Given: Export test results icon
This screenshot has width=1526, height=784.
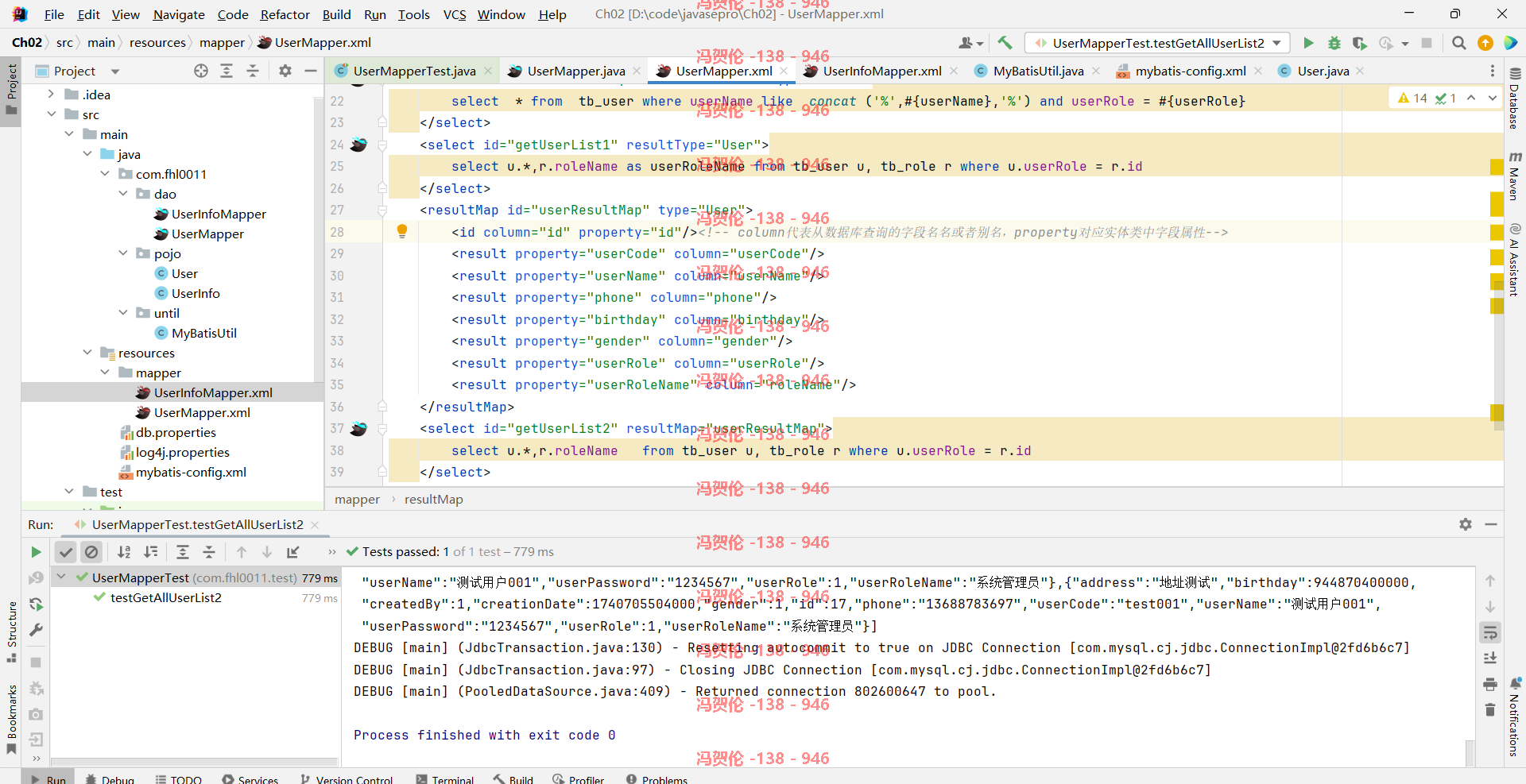Looking at the screenshot, I should click(293, 551).
